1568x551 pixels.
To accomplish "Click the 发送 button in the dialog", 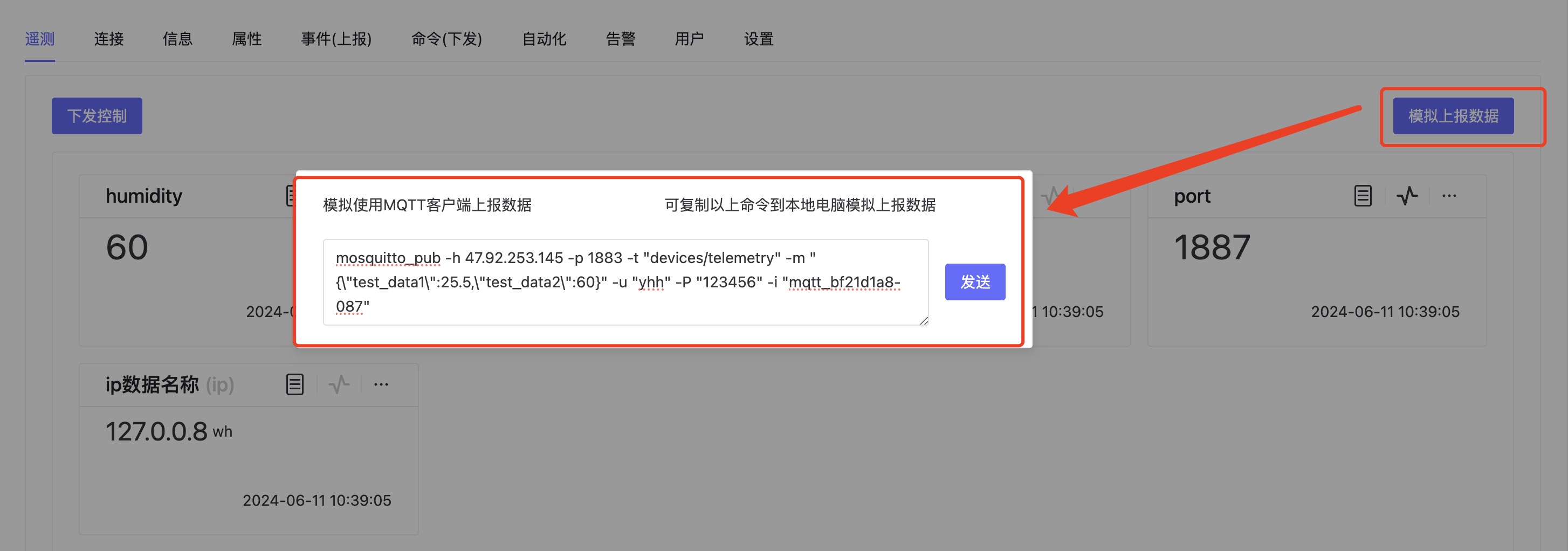I will tap(974, 282).
